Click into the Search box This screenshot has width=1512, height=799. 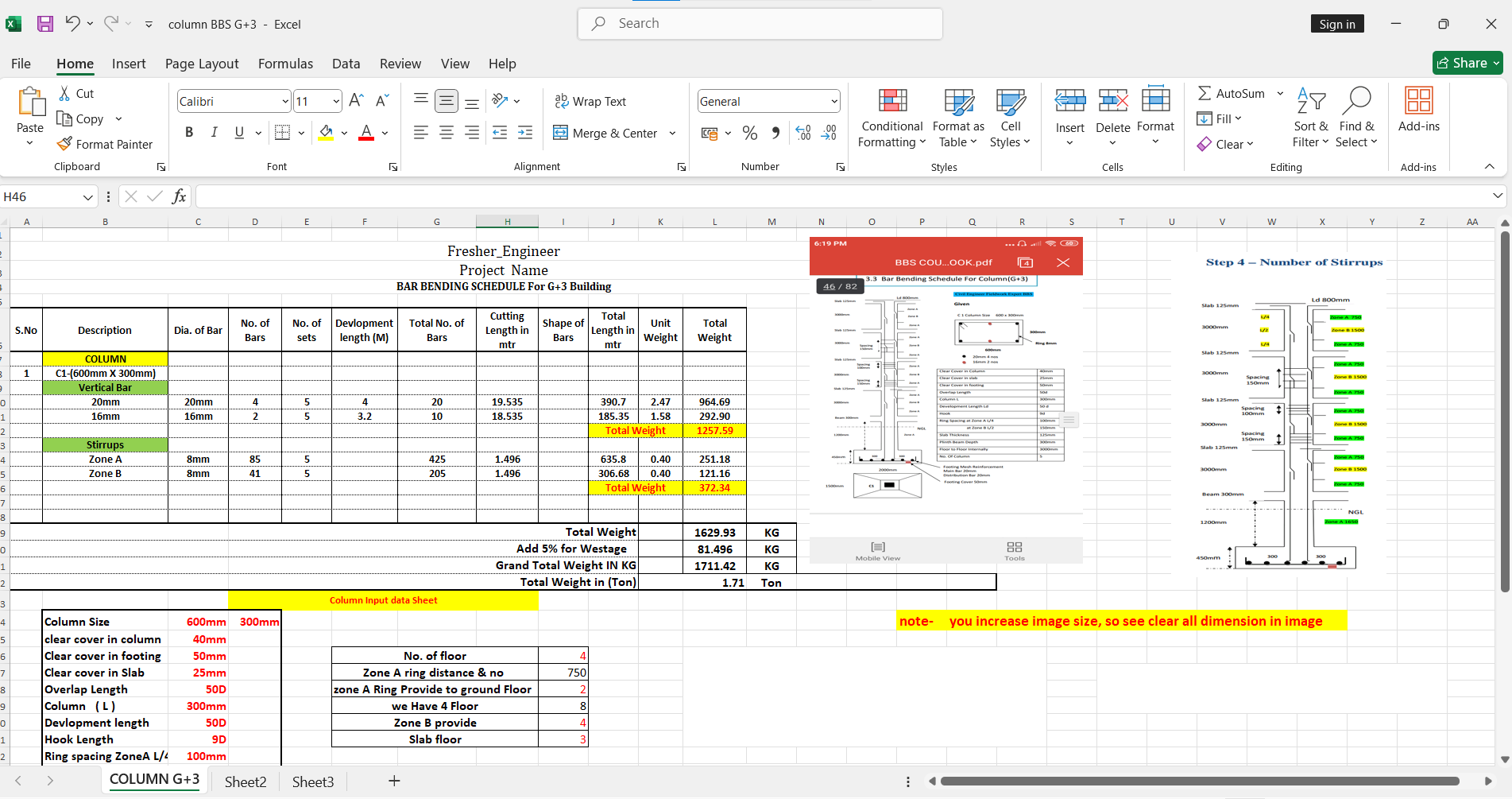click(x=760, y=24)
